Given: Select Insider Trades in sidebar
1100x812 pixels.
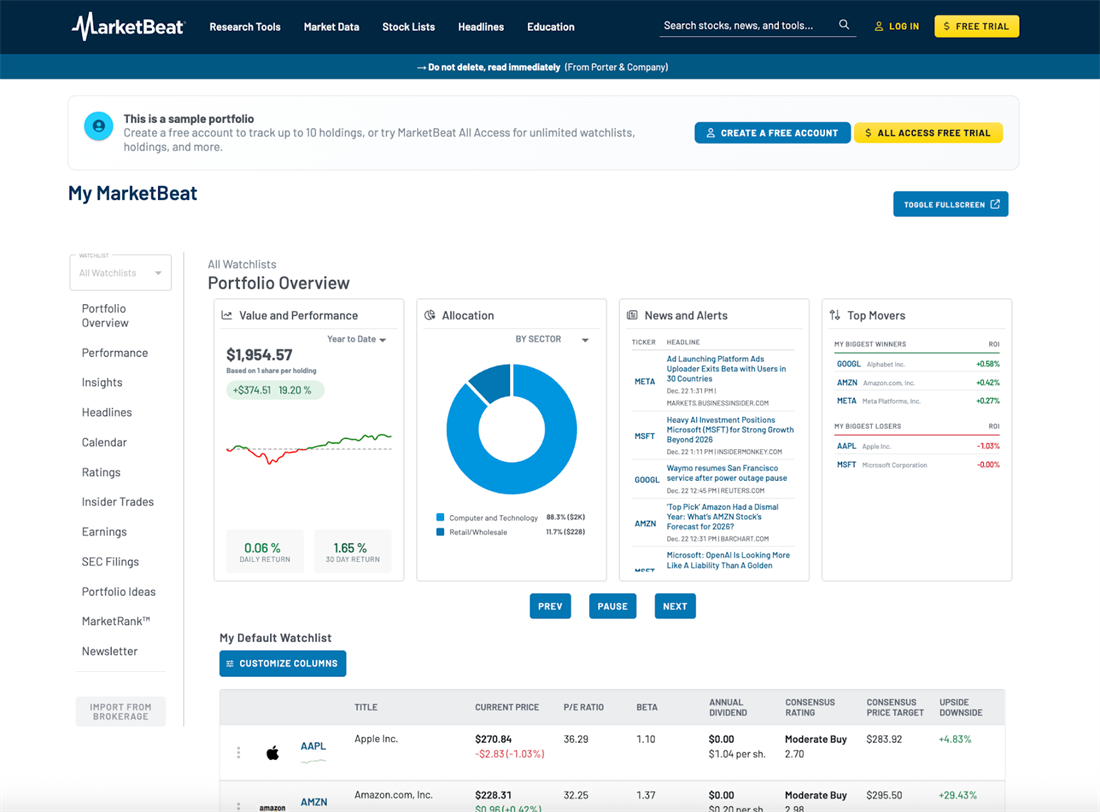Looking at the screenshot, I should (x=118, y=502).
